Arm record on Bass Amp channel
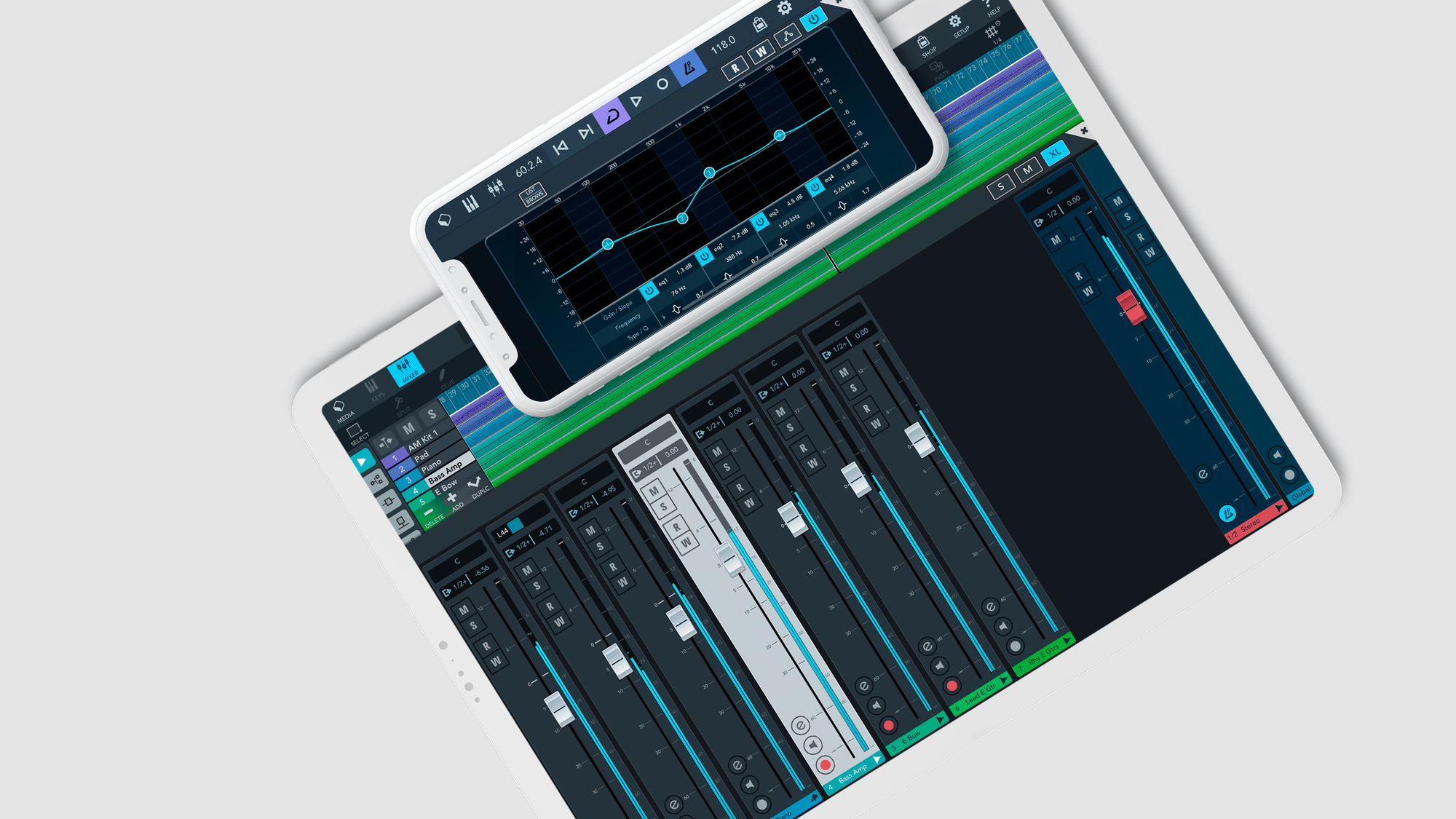Screen dimensions: 1456x819 [x=825, y=765]
